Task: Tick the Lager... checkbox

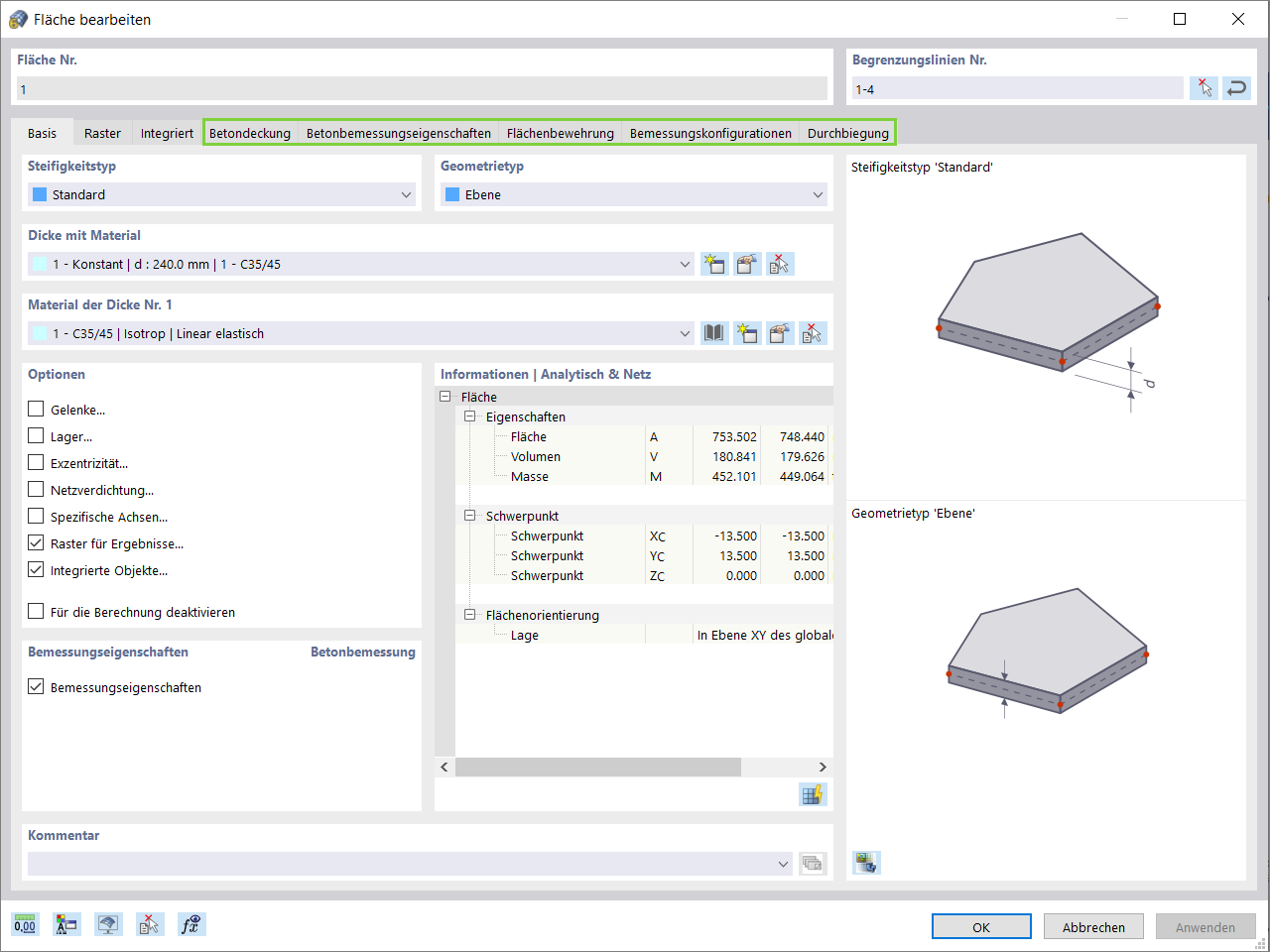Action: (x=37, y=436)
